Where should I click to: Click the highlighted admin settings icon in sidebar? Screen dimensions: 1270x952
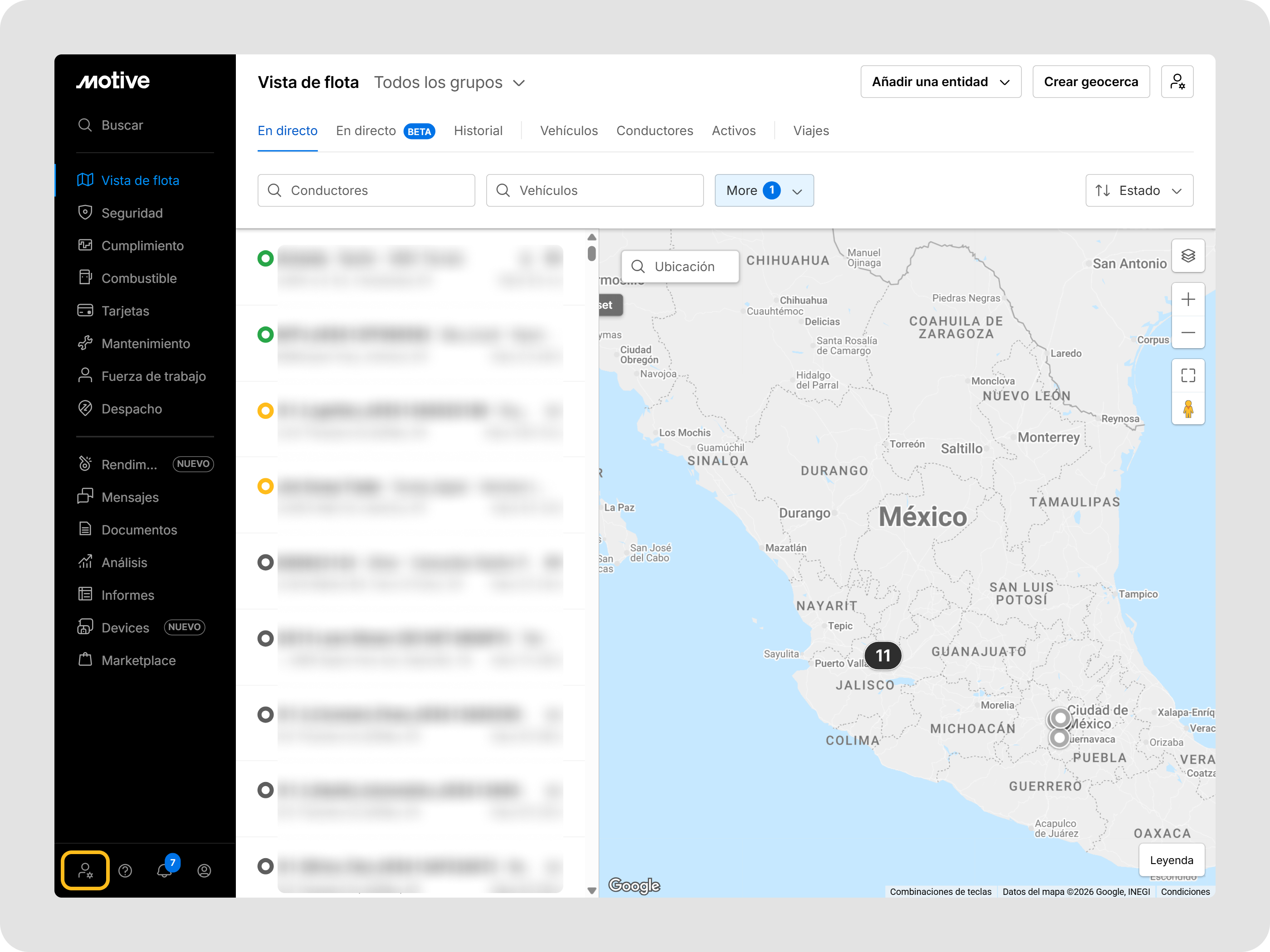tap(86, 870)
